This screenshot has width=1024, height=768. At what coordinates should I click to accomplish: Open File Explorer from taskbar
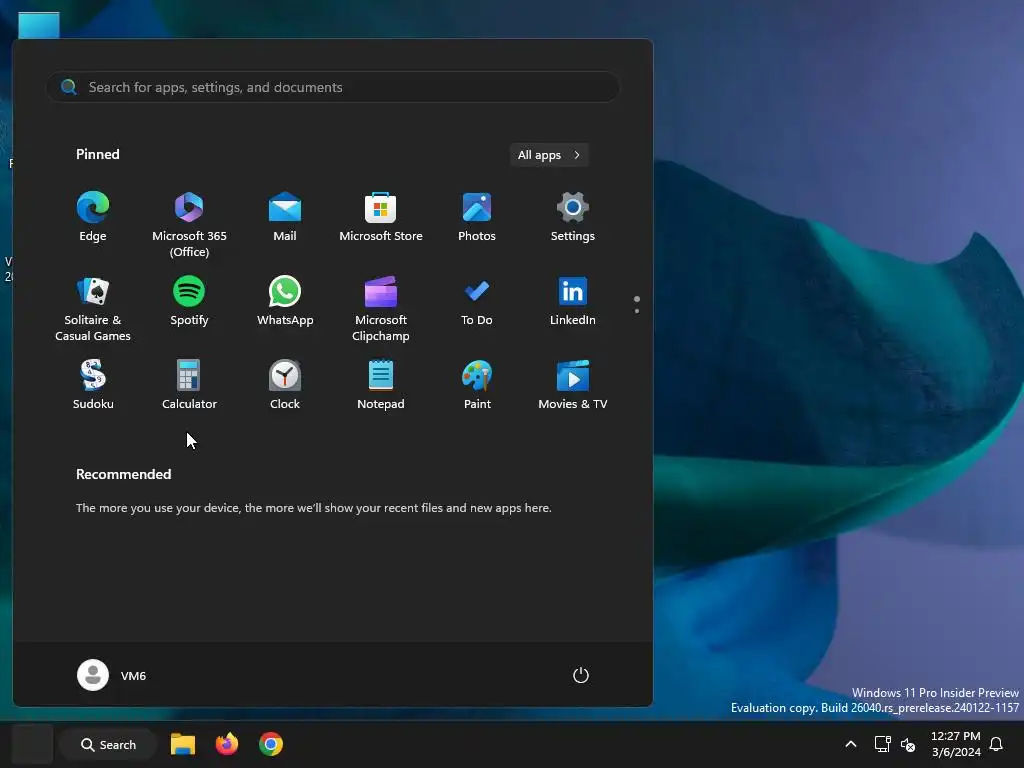183,744
